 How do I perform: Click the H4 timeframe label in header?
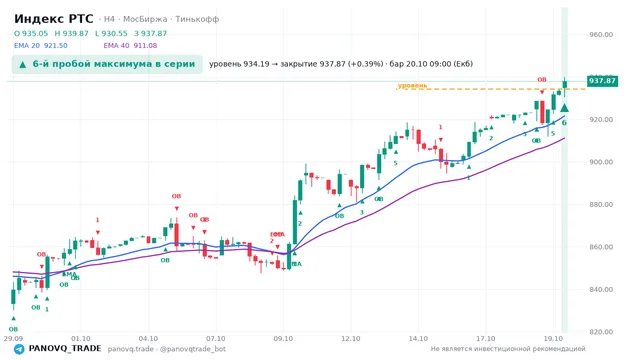click(x=109, y=19)
